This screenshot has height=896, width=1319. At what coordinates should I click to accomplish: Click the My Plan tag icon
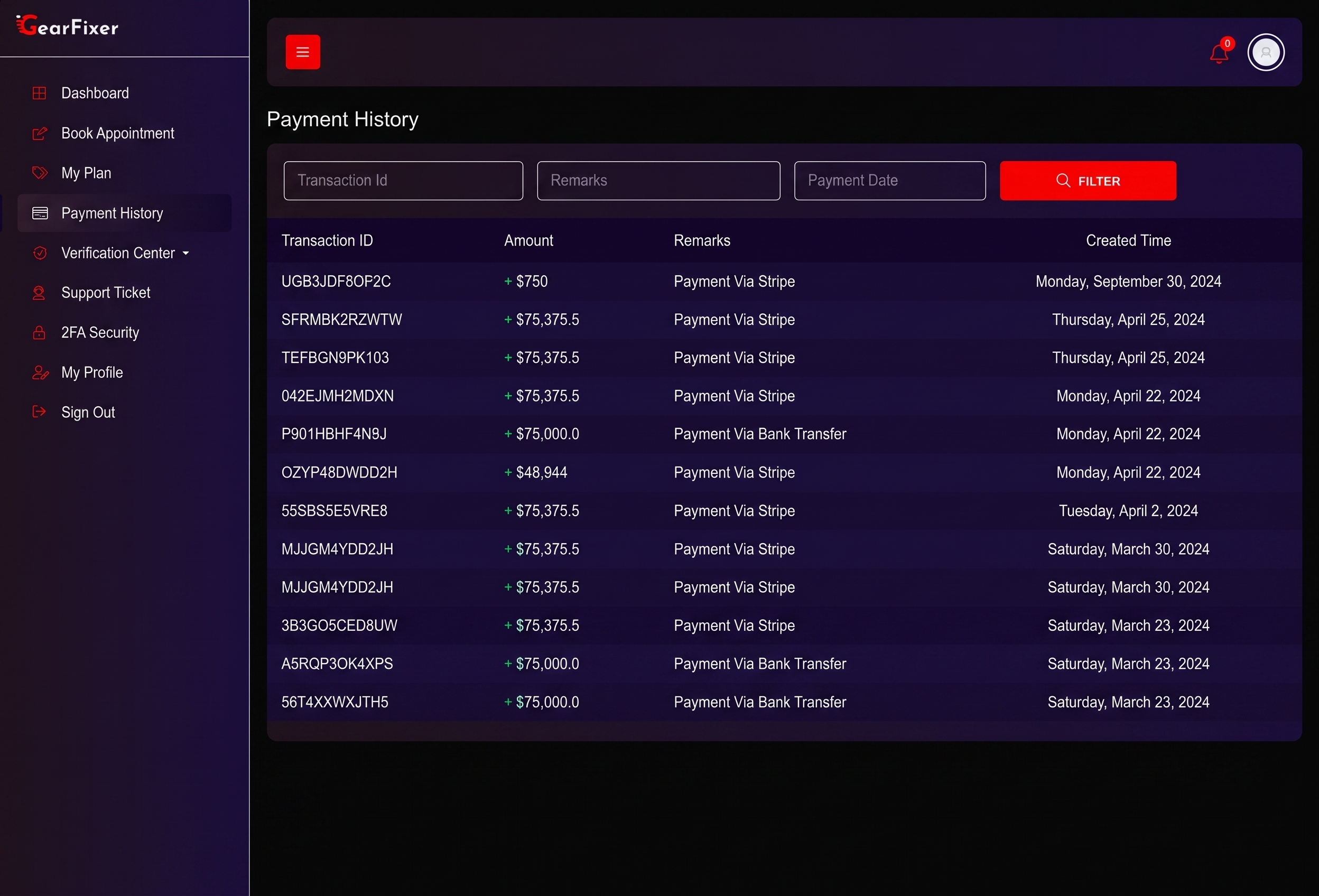39,173
